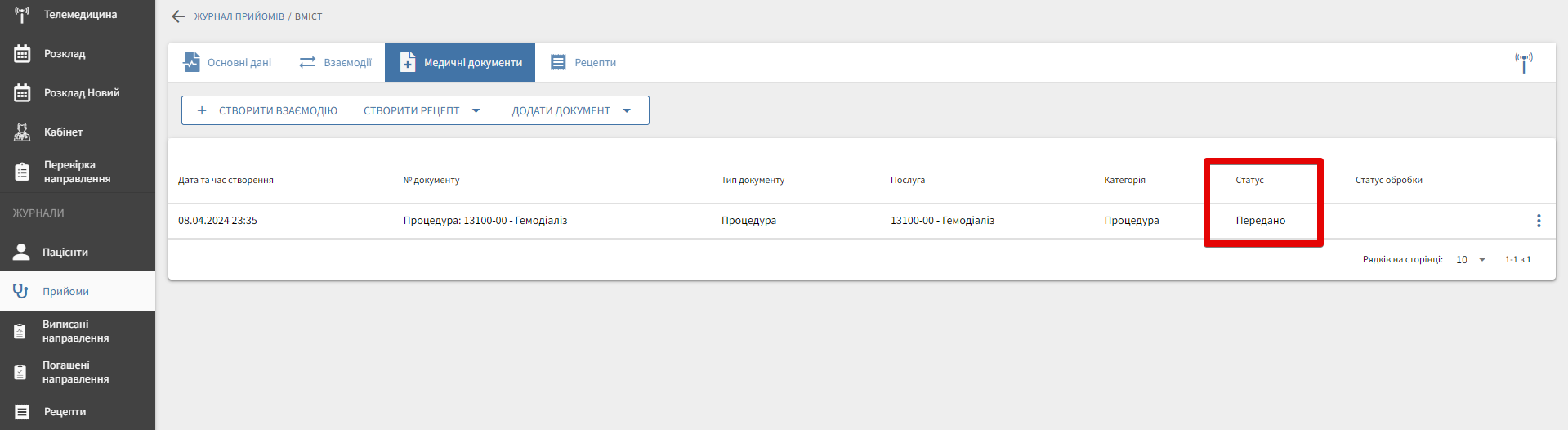Image resolution: width=1568 pixels, height=430 pixels.
Task: Open Погашені направлення in the sidebar
Action: pyautogui.click(x=75, y=372)
